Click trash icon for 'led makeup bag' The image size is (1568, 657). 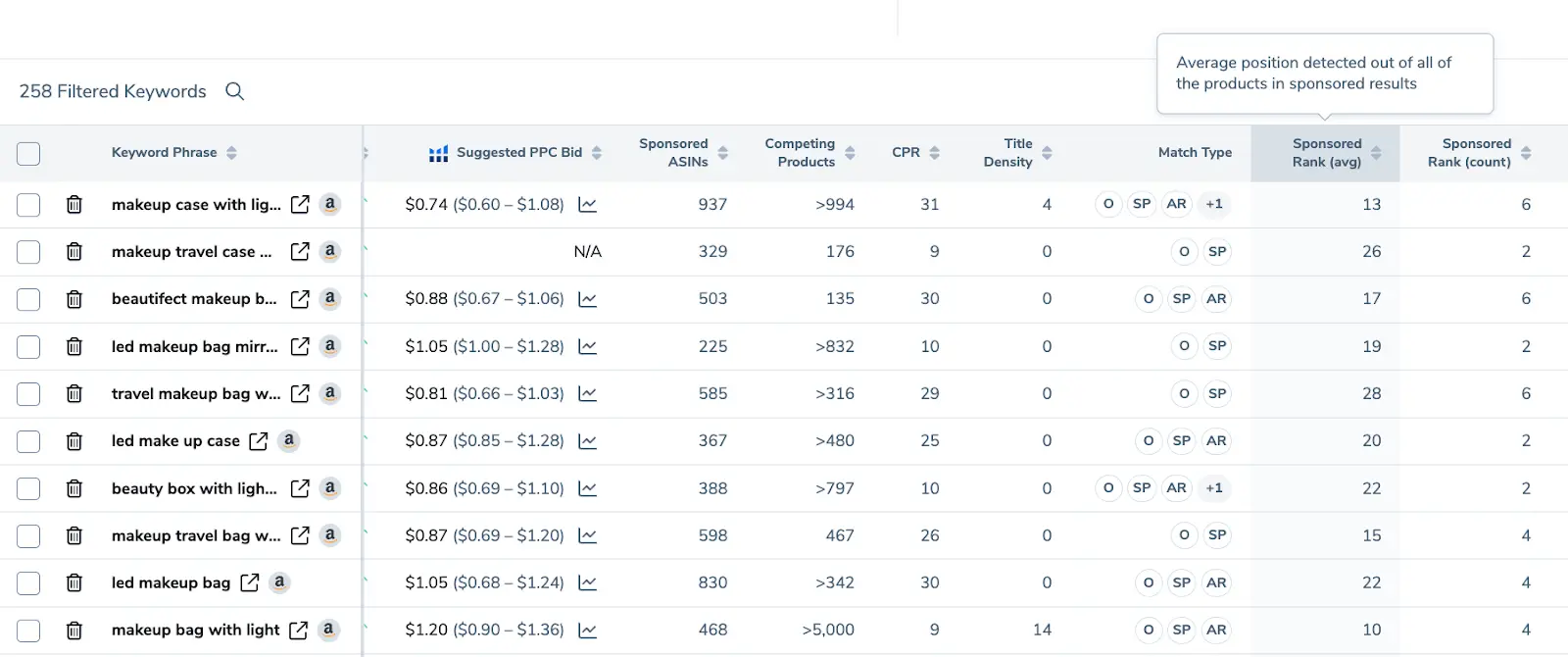(73, 583)
